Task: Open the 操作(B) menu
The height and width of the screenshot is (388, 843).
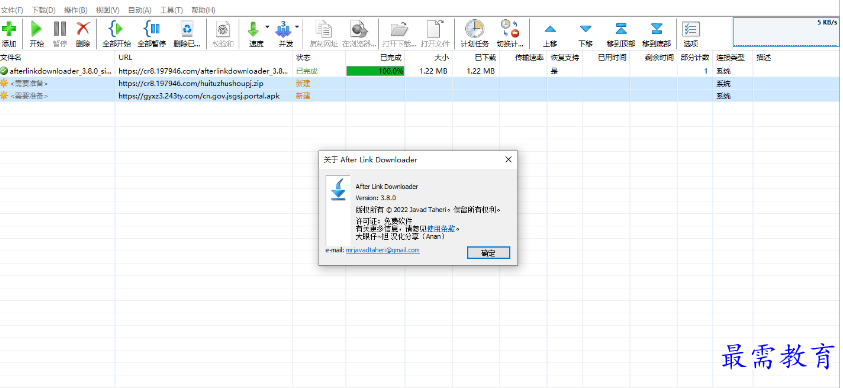Action: point(75,10)
